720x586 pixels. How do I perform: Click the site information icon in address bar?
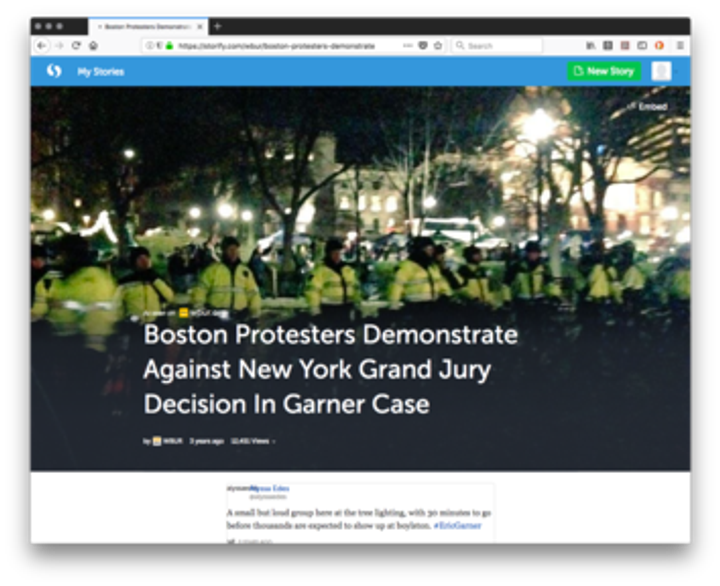point(149,45)
